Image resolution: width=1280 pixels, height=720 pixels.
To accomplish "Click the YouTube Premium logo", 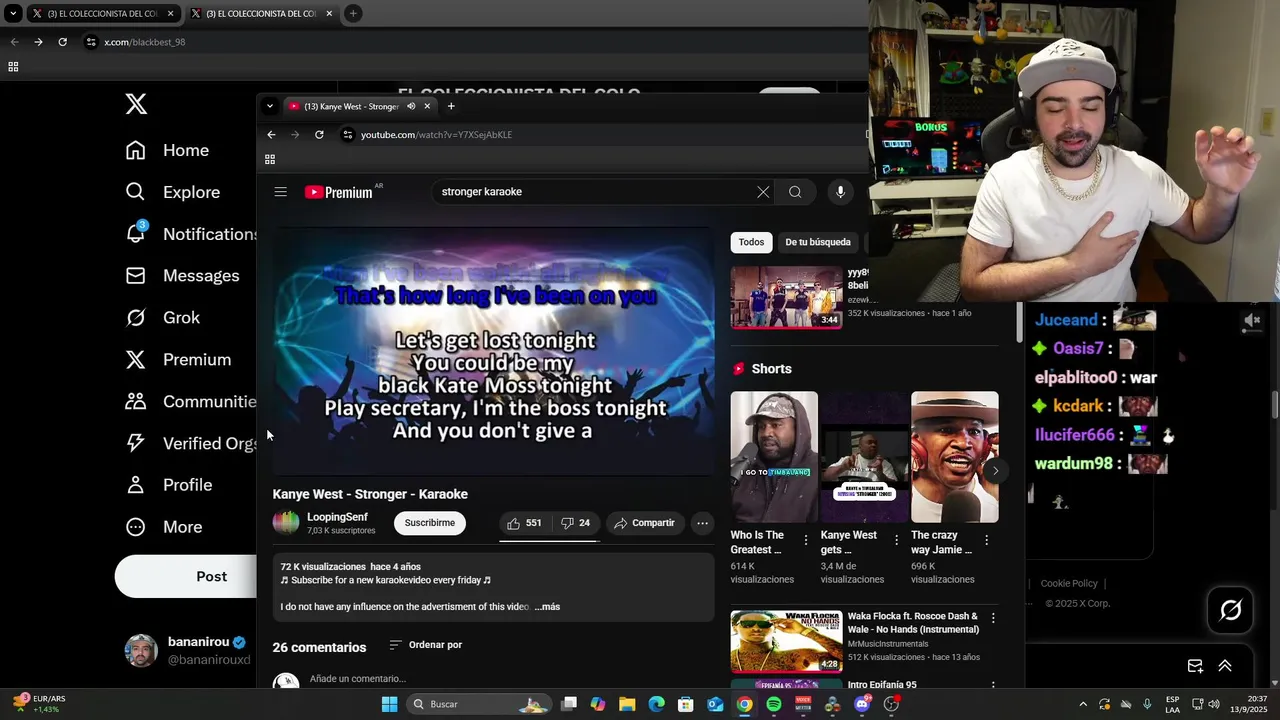I will coord(339,192).
